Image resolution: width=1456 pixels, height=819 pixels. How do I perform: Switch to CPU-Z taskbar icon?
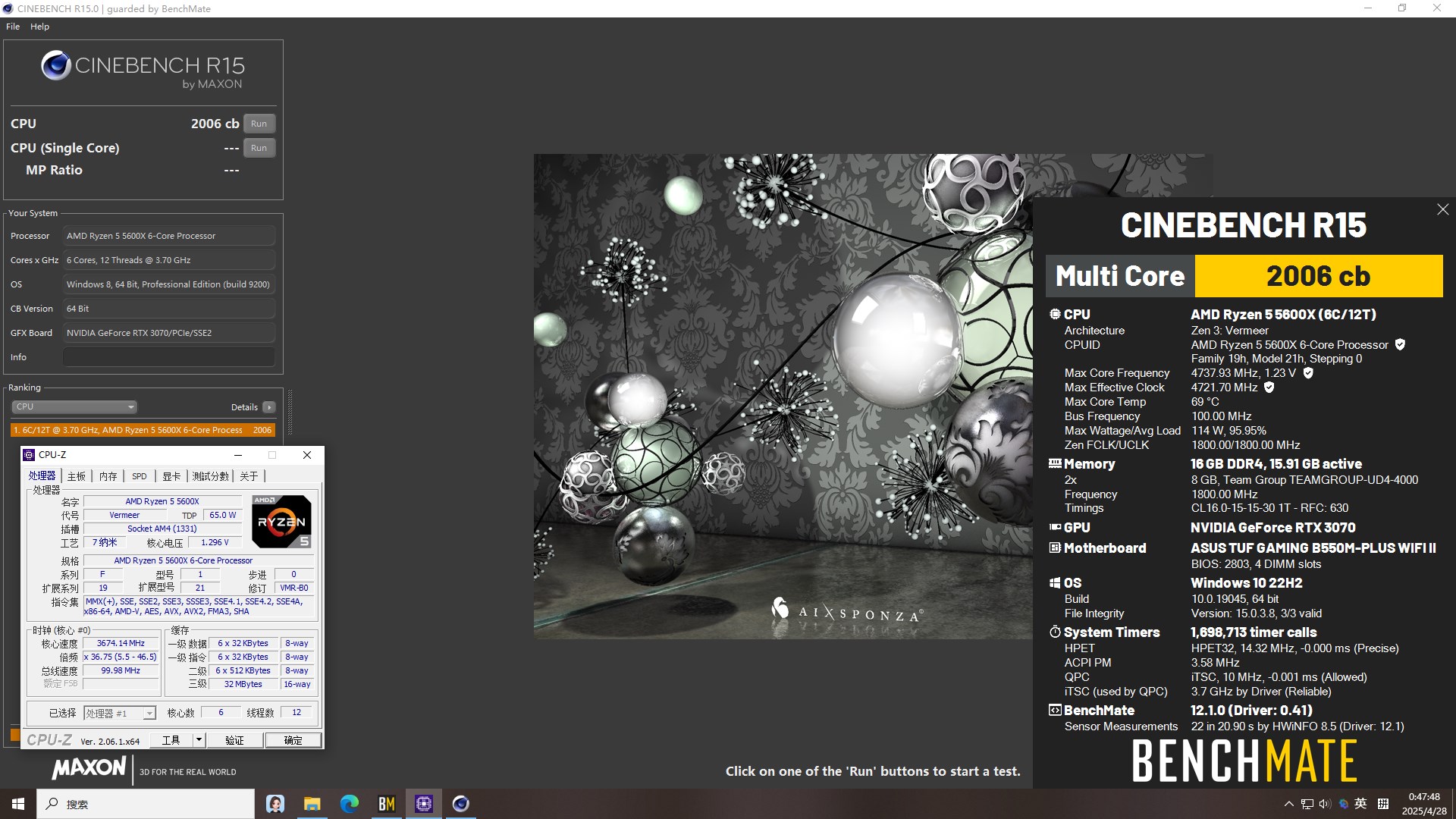[423, 804]
